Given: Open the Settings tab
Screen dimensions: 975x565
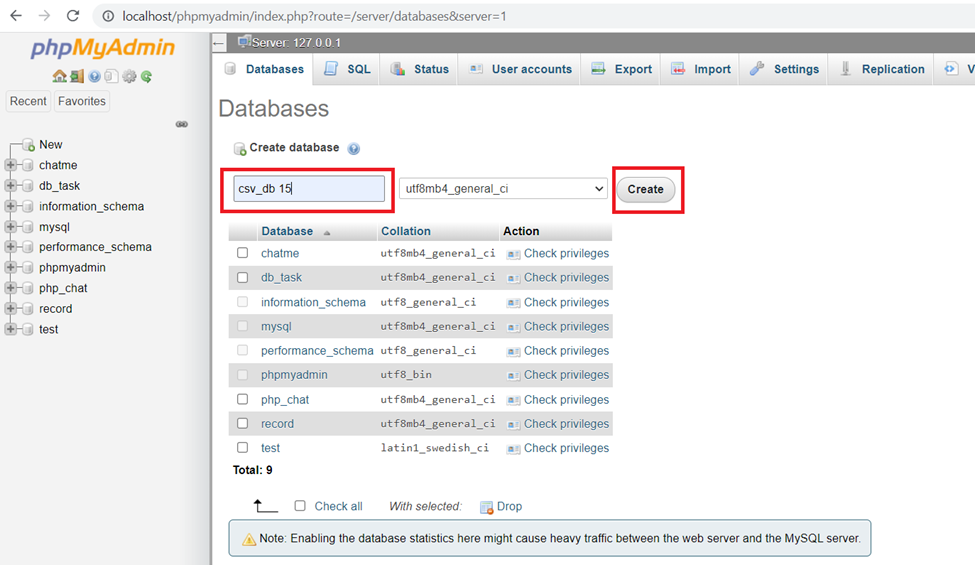Looking at the screenshot, I should [784, 69].
